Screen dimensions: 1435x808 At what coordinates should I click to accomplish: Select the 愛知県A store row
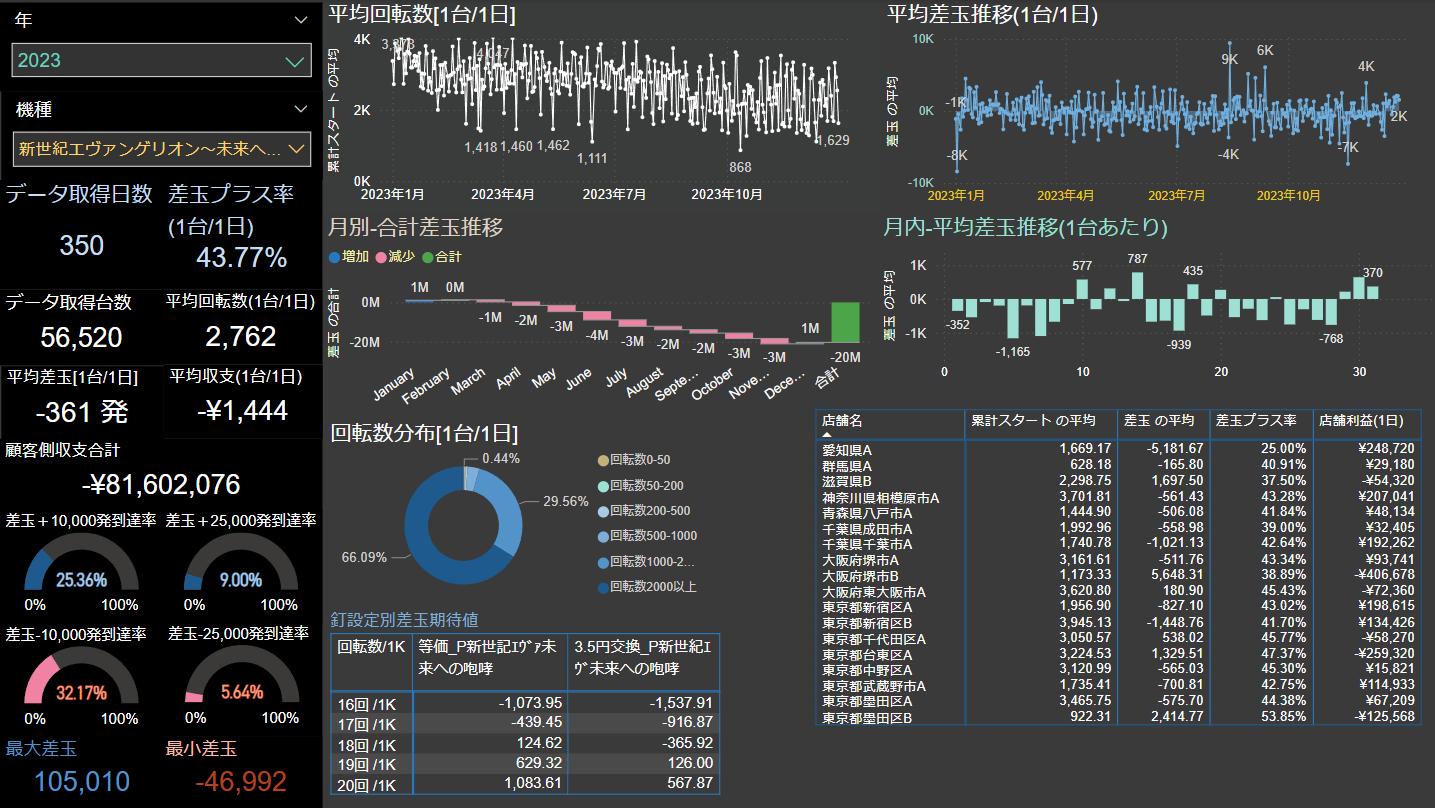tap(847, 449)
